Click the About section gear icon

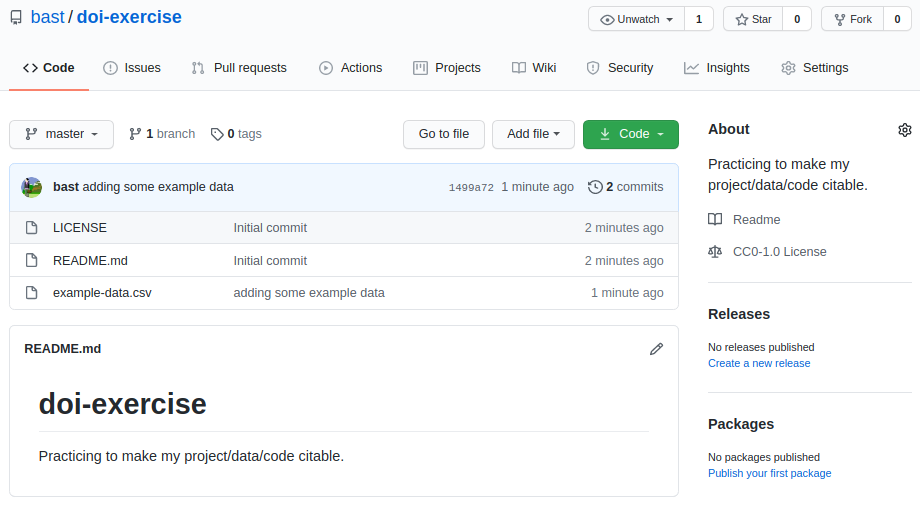click(x=904, y=130)
